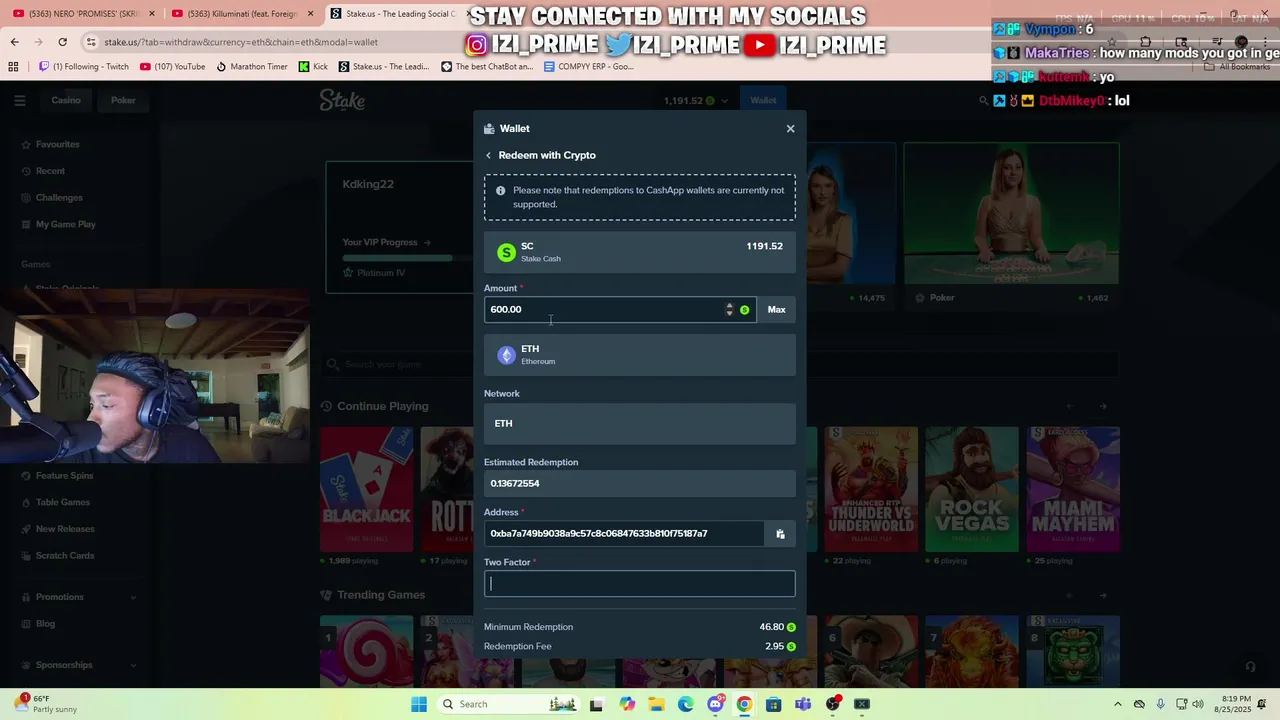Open the ETH Ethereum coin selector
The image size is (1280, 720).
[x=640, y=355]
